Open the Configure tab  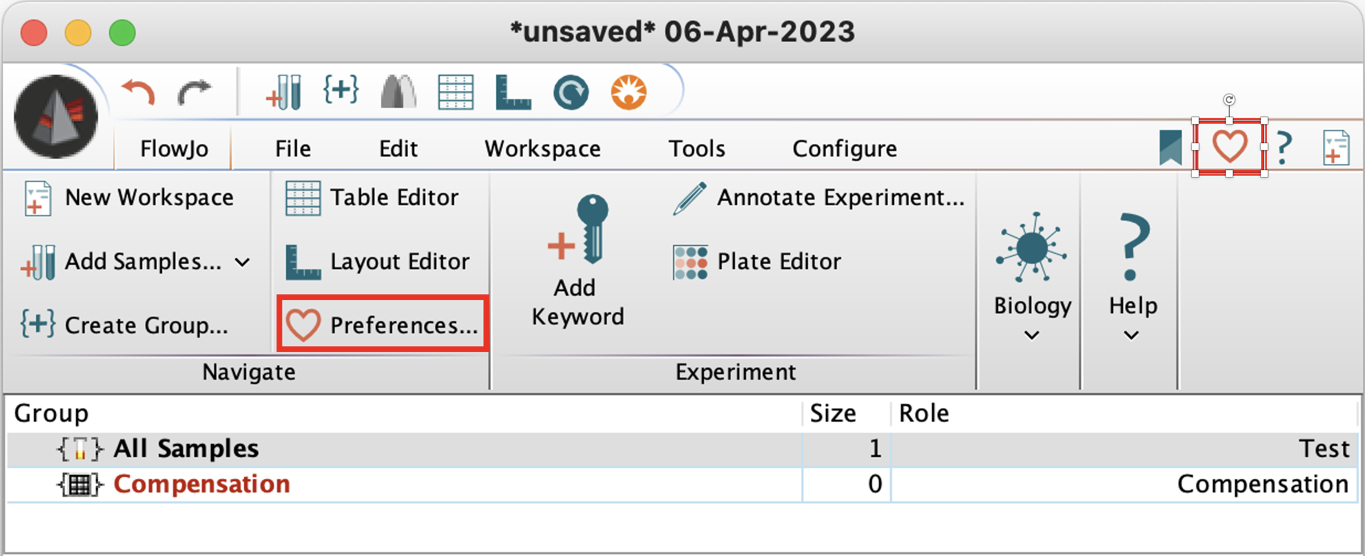(x=845, y=149)
